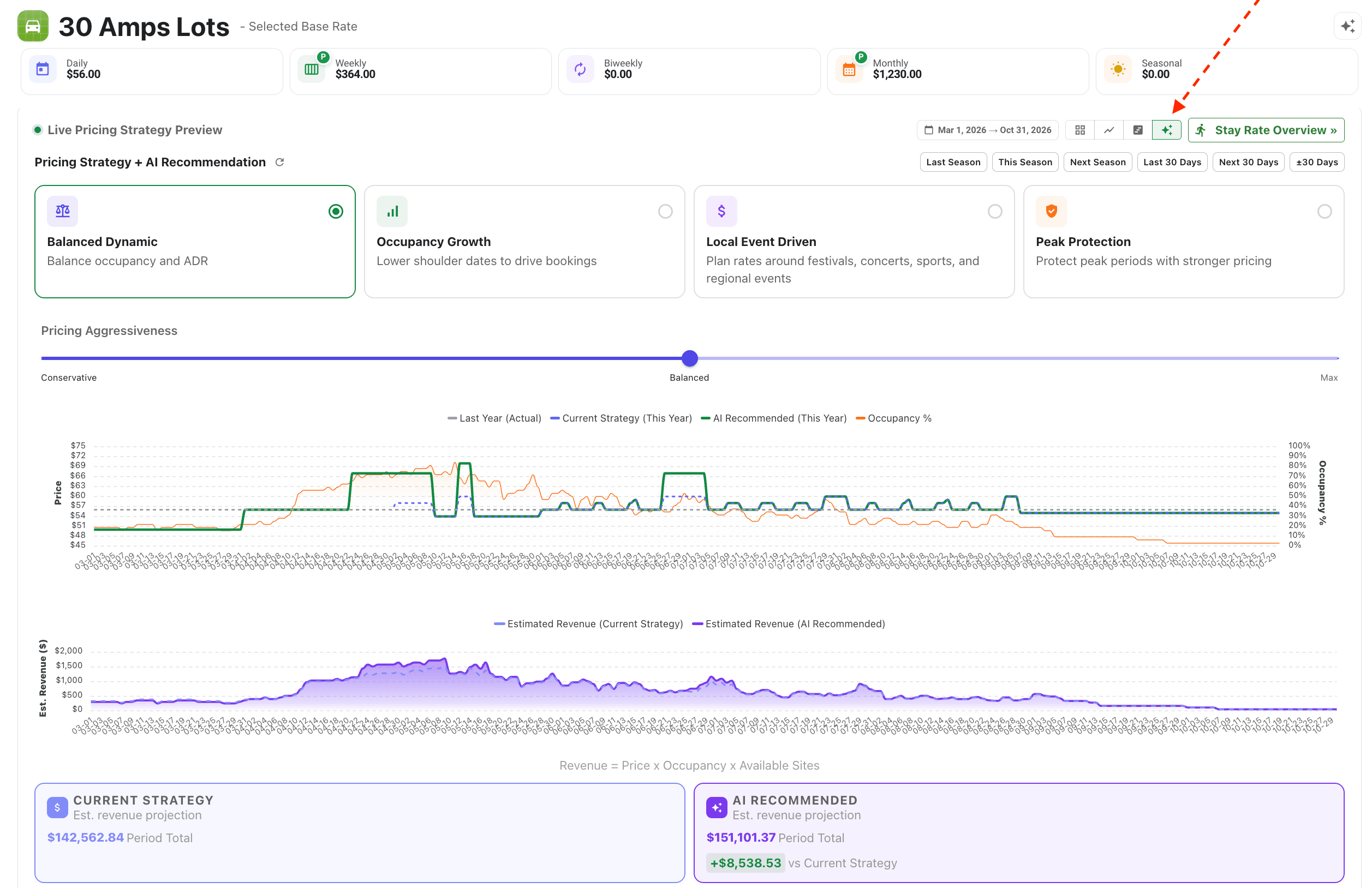Screen dimensions: 1372x888
Task: Click the Current Strategy dollar badge icon
Action: [x=57, y=807]
